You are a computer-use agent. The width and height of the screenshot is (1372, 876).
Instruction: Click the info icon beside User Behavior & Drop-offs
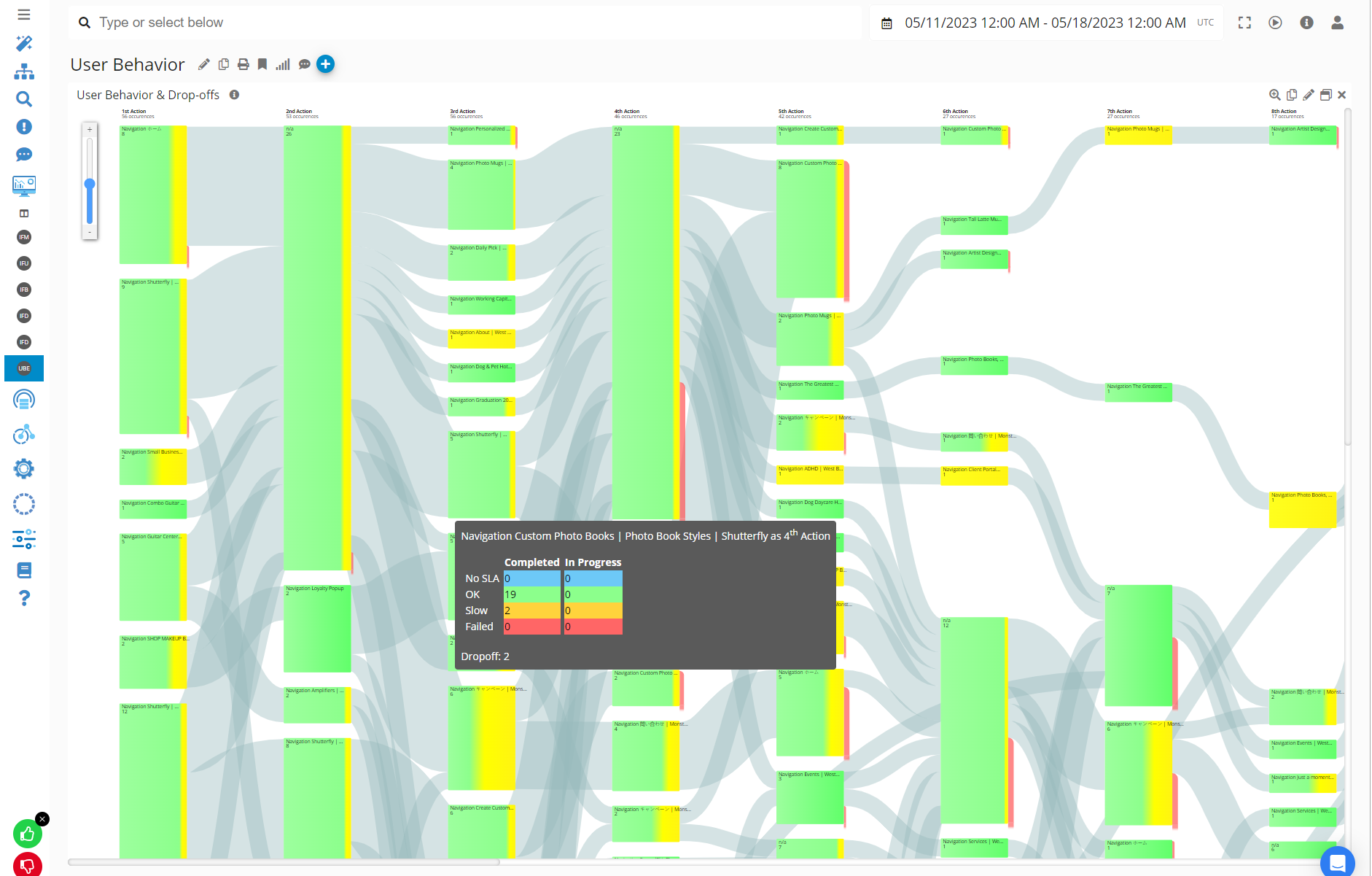pos(234,95)
